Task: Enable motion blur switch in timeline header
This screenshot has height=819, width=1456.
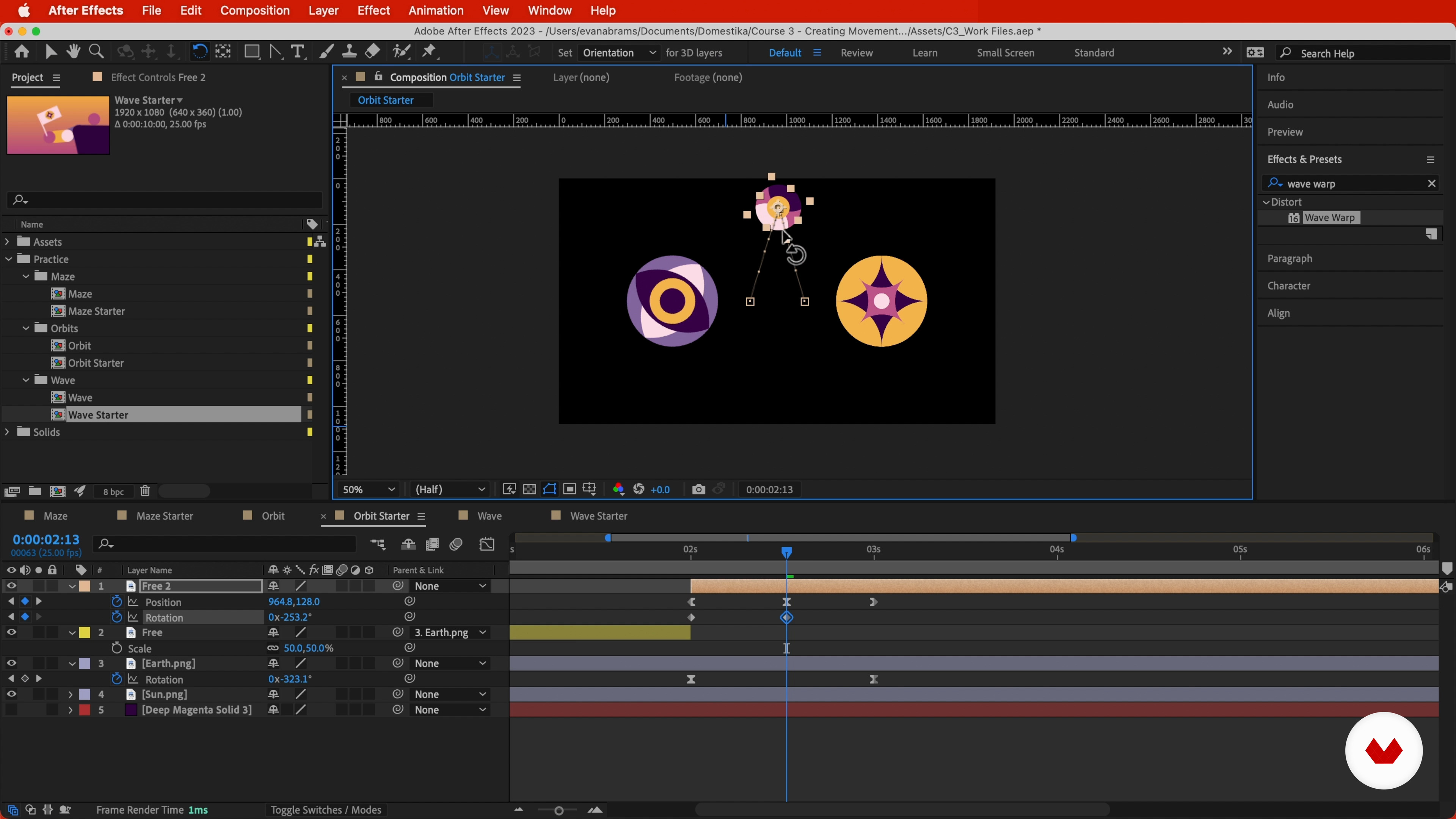Action: (x=456, y=544)
